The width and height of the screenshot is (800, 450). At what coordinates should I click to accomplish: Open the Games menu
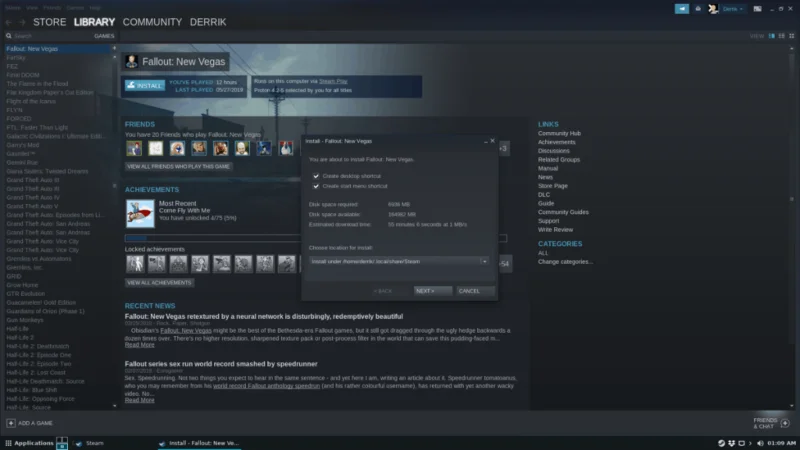click(x=75, y=8)
